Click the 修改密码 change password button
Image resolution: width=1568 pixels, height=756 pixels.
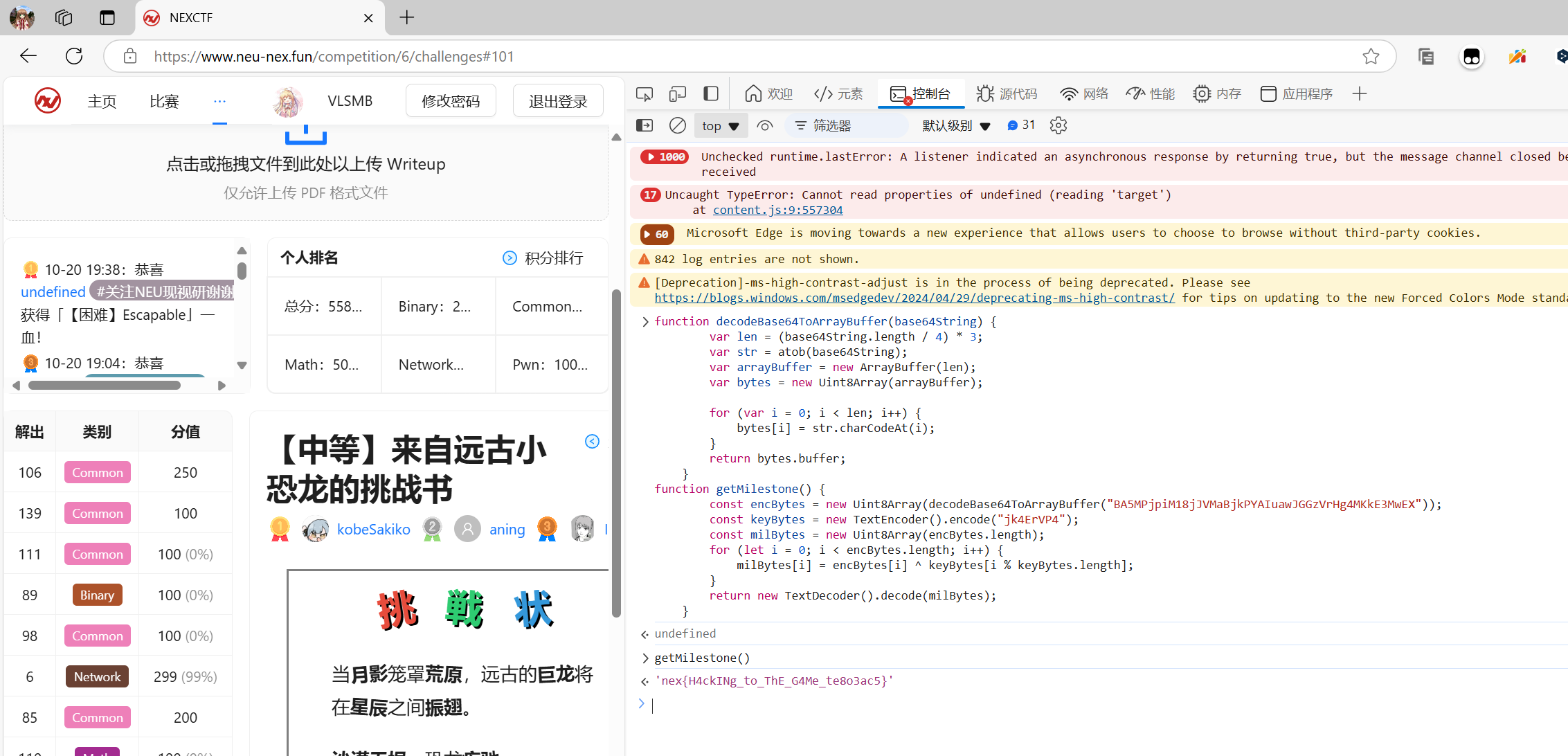pos(451,101)
